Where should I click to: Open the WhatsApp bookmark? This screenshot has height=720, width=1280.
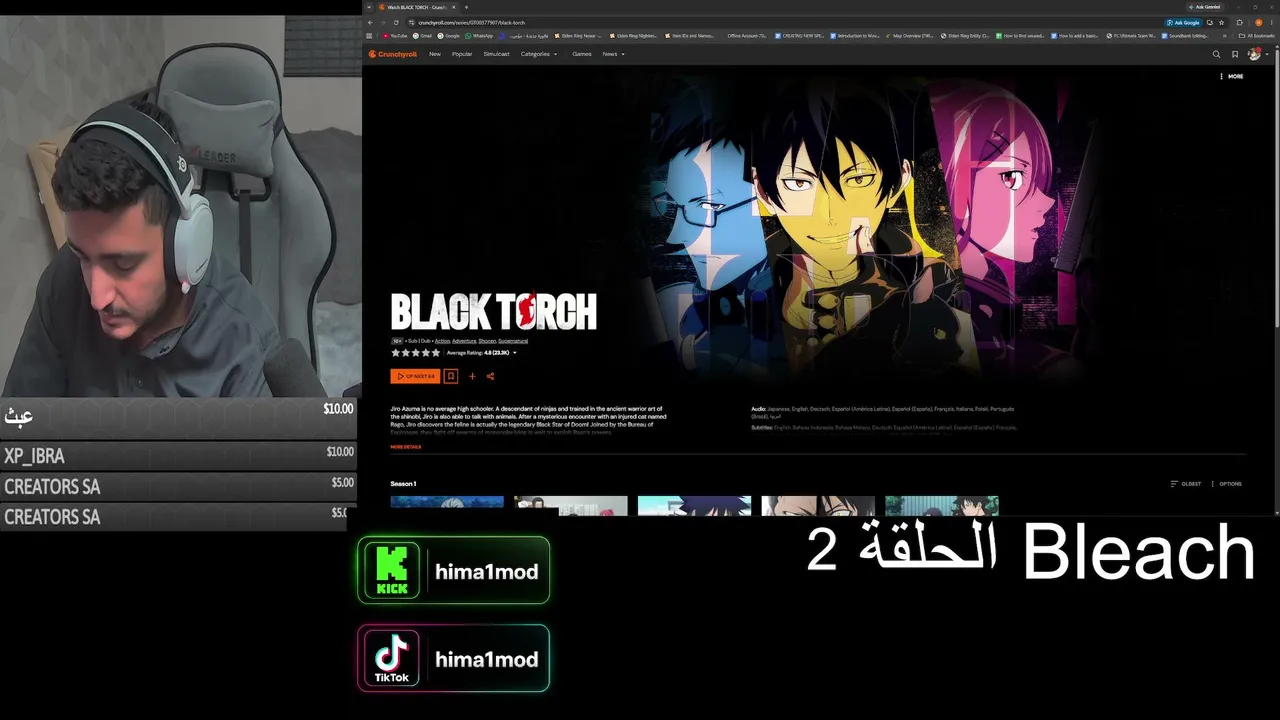point(480,36)
